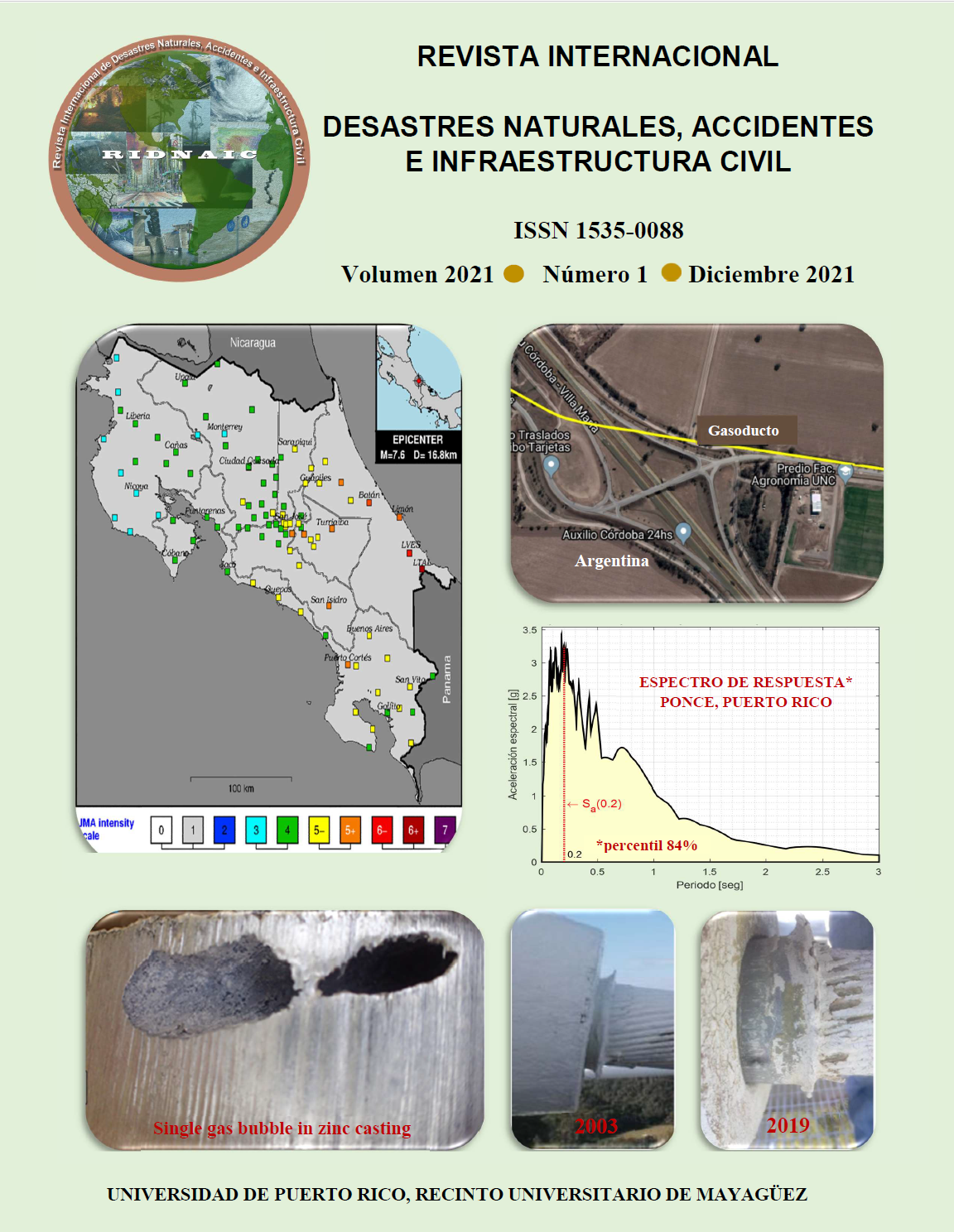Select the yellow JMA intensity 5- swatch

click(x=319, y=830)
